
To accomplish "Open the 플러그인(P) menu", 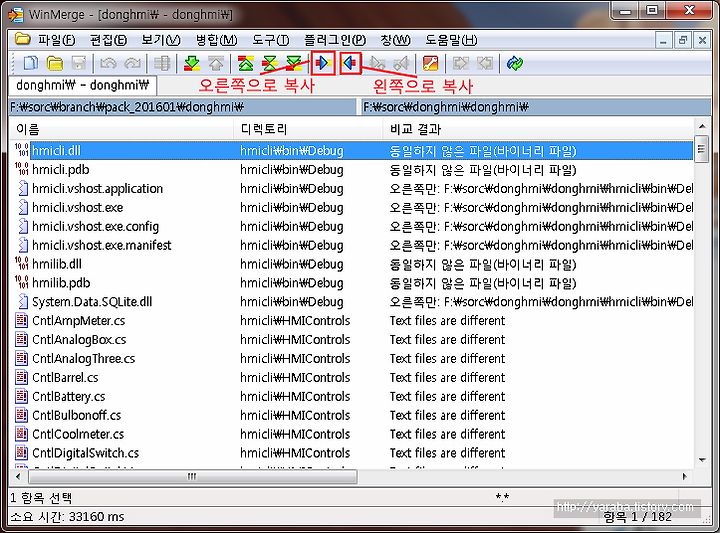I will point(335,40).
